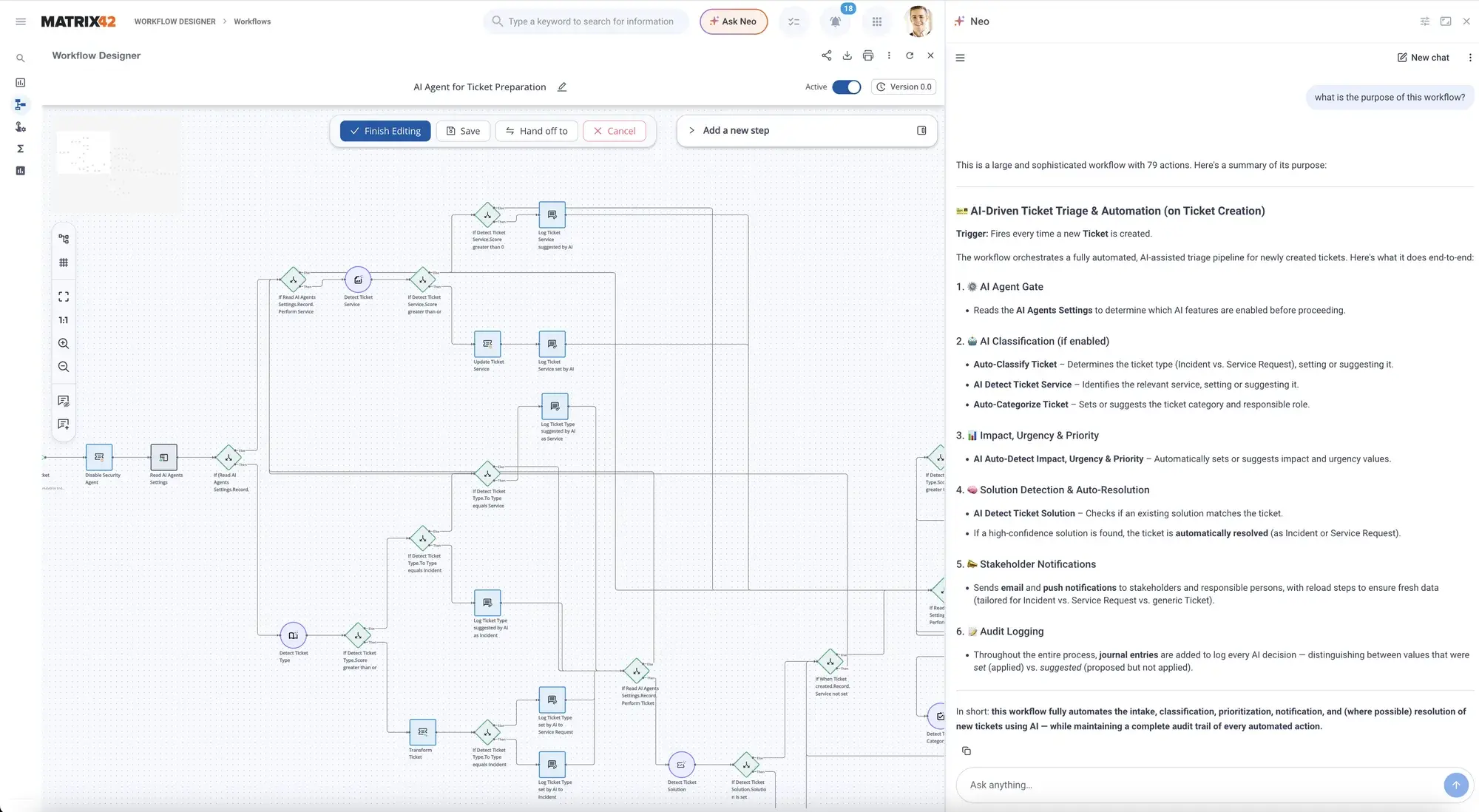Open the sigma icon in left sidebar
This screenshot has width=1479, height=812.
(21, 149)
